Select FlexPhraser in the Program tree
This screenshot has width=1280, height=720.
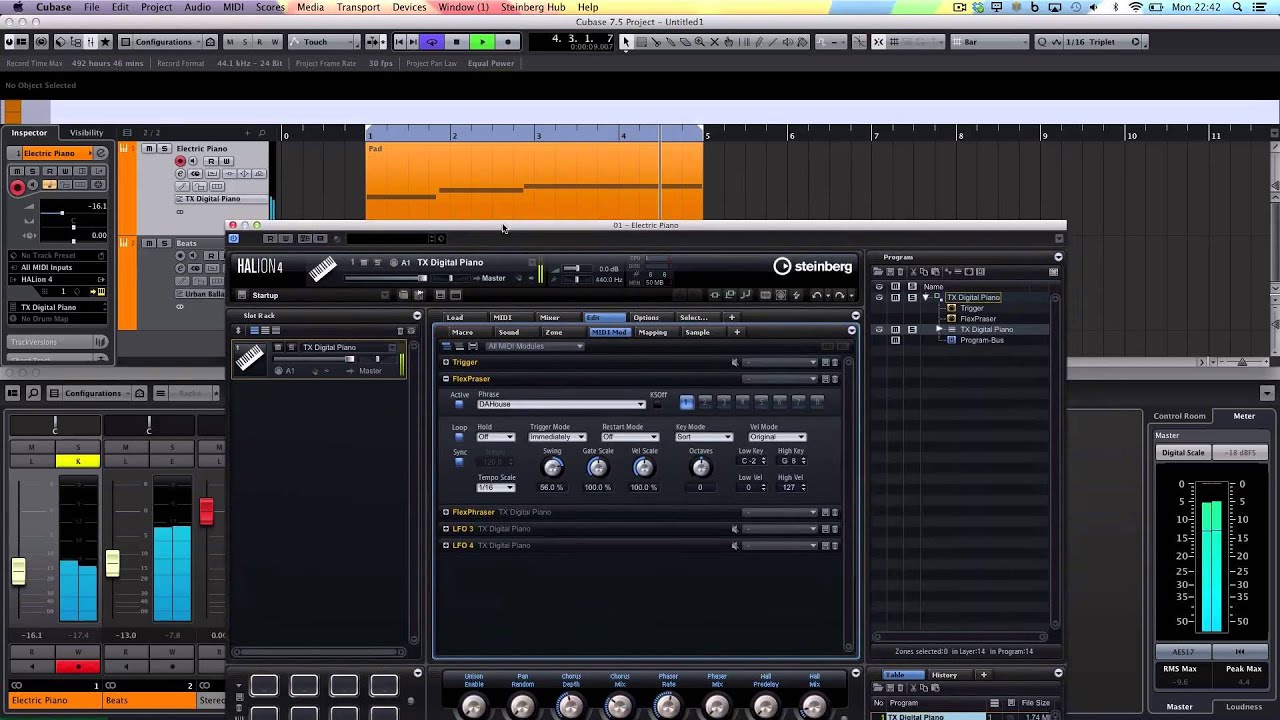click(978, 319)
